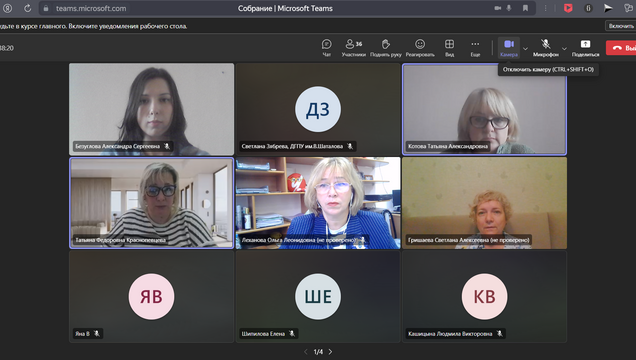Click the circled-number extension icon
The image size is (636, 360).
pyautogui.click(x=588, y=8)
